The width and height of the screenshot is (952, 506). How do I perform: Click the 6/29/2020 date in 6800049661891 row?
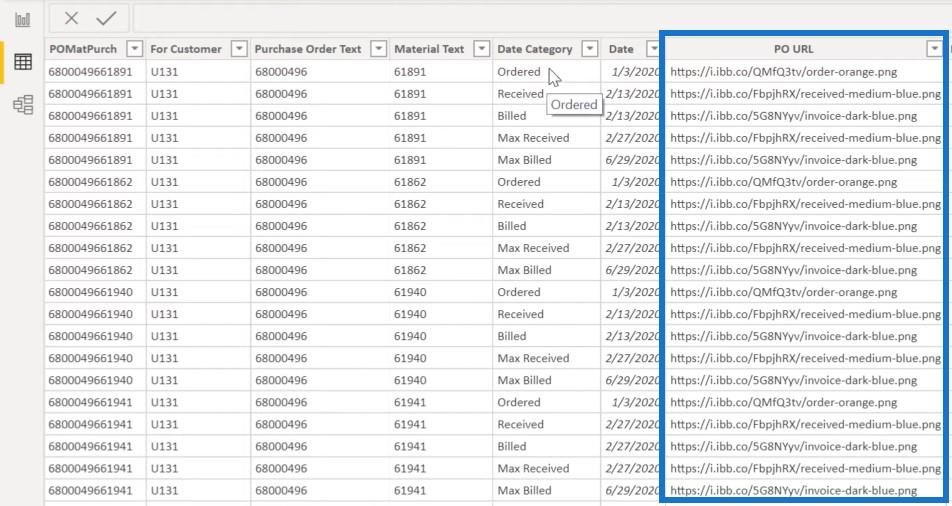point(633,160)
